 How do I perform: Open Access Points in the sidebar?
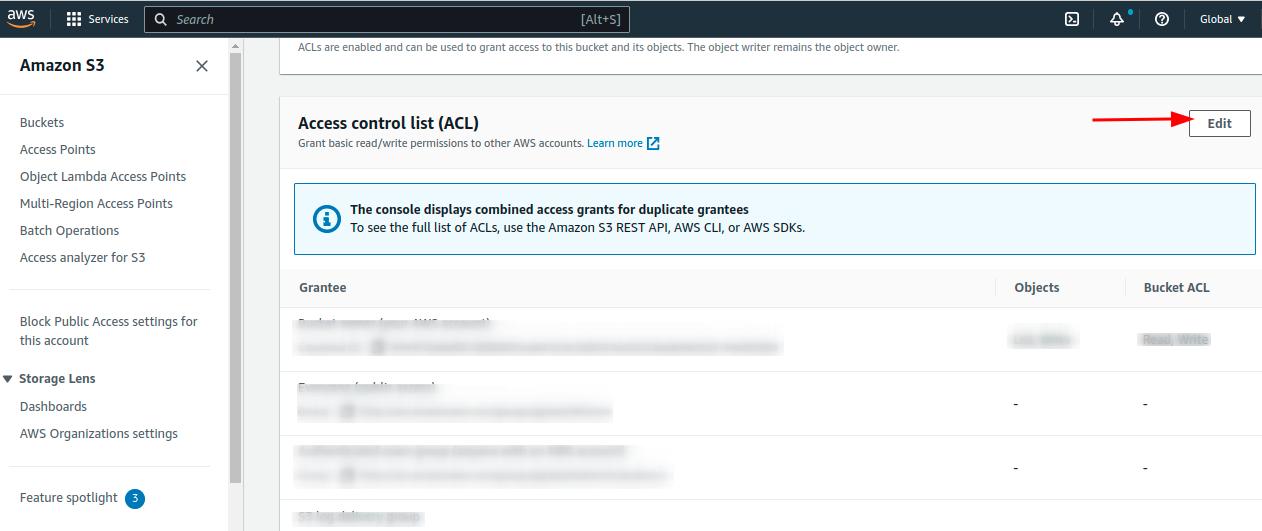tap(58, 149)
